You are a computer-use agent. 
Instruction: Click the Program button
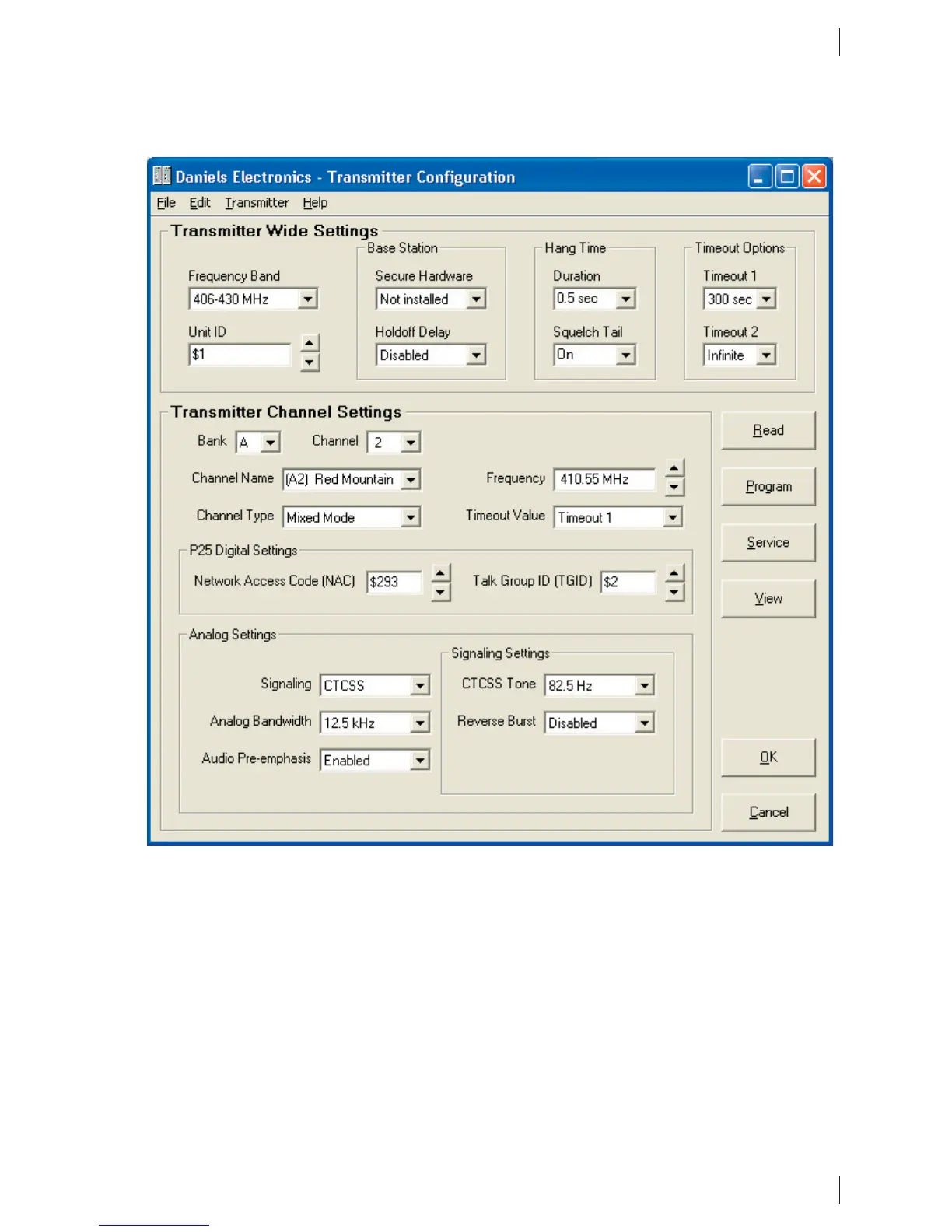(x=768, y=486)
